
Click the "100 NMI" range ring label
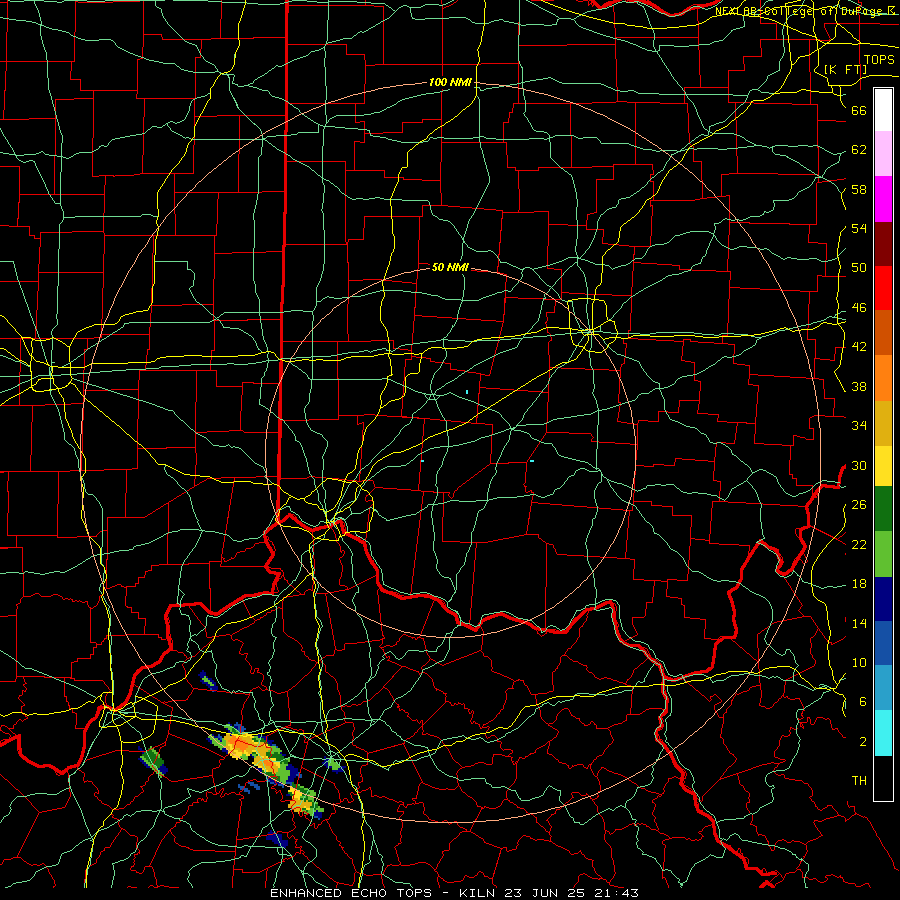click(450, 82)
